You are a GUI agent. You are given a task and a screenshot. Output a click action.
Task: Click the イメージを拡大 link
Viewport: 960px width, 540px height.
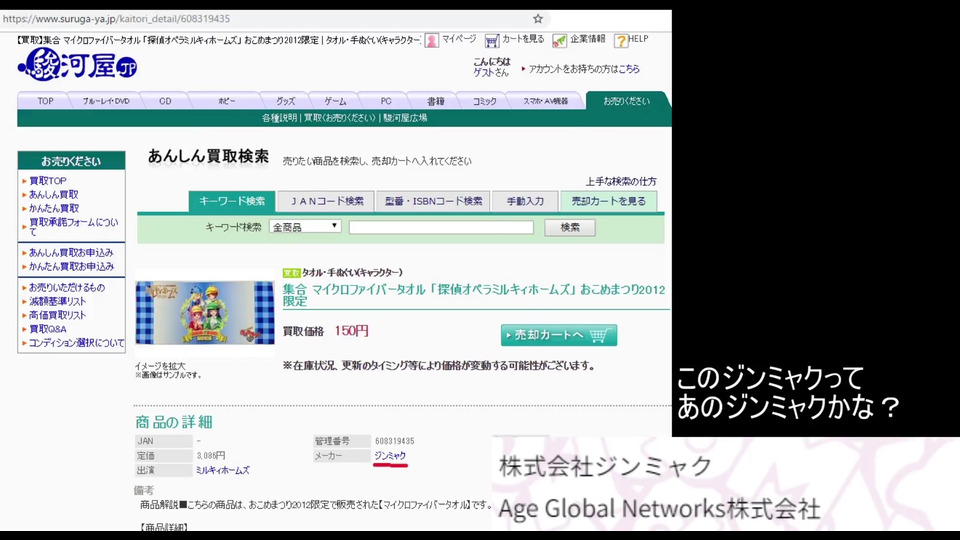click(x=160, y=366)
